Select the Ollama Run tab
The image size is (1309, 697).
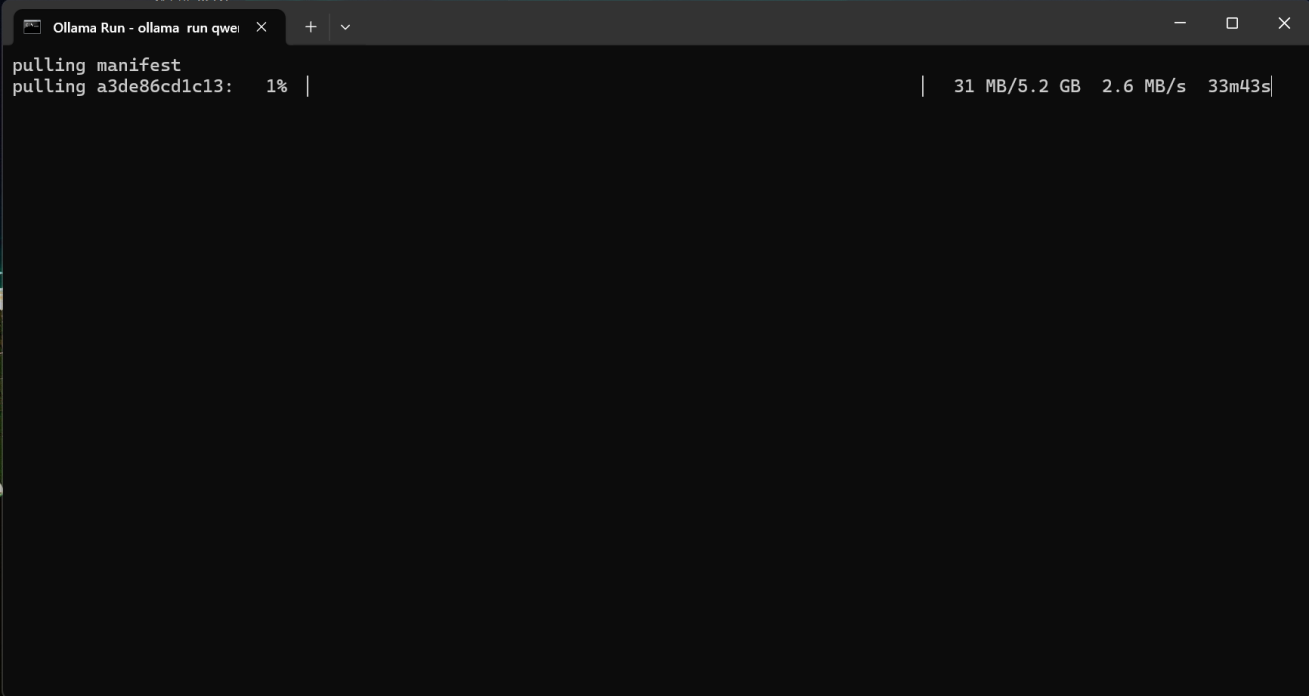145,28
